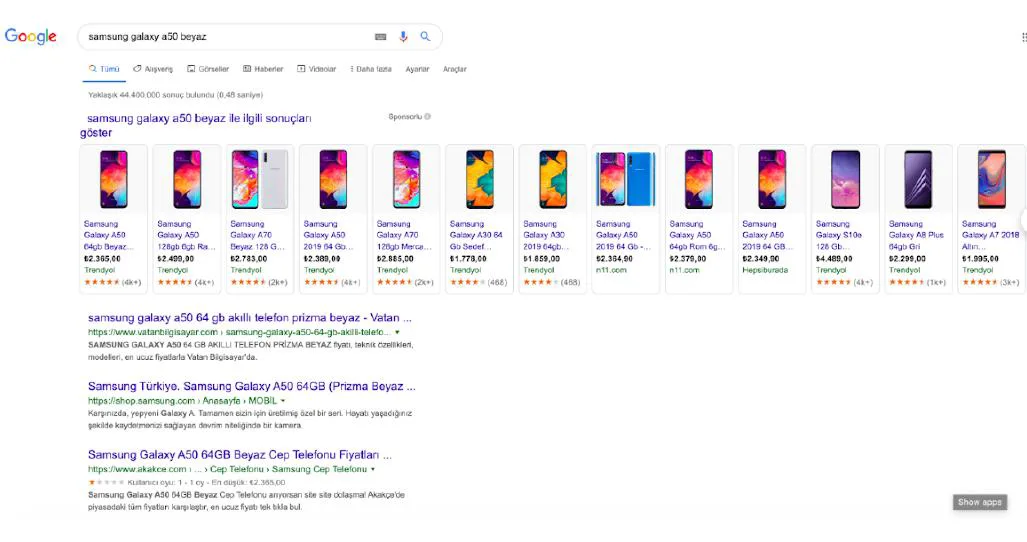Screen dimensions: 1027x542
Task: Open Galaxy A30 64 Gb Sedef product card
Action: pos(480,219)
